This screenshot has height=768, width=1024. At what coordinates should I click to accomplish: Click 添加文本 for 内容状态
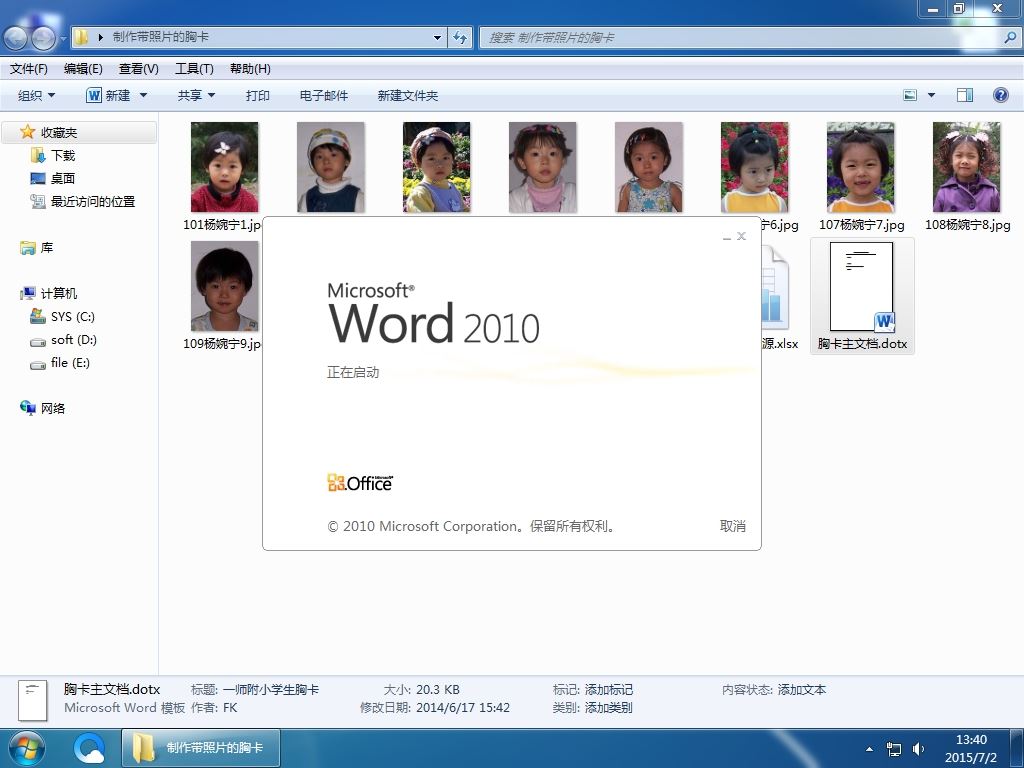802,690
